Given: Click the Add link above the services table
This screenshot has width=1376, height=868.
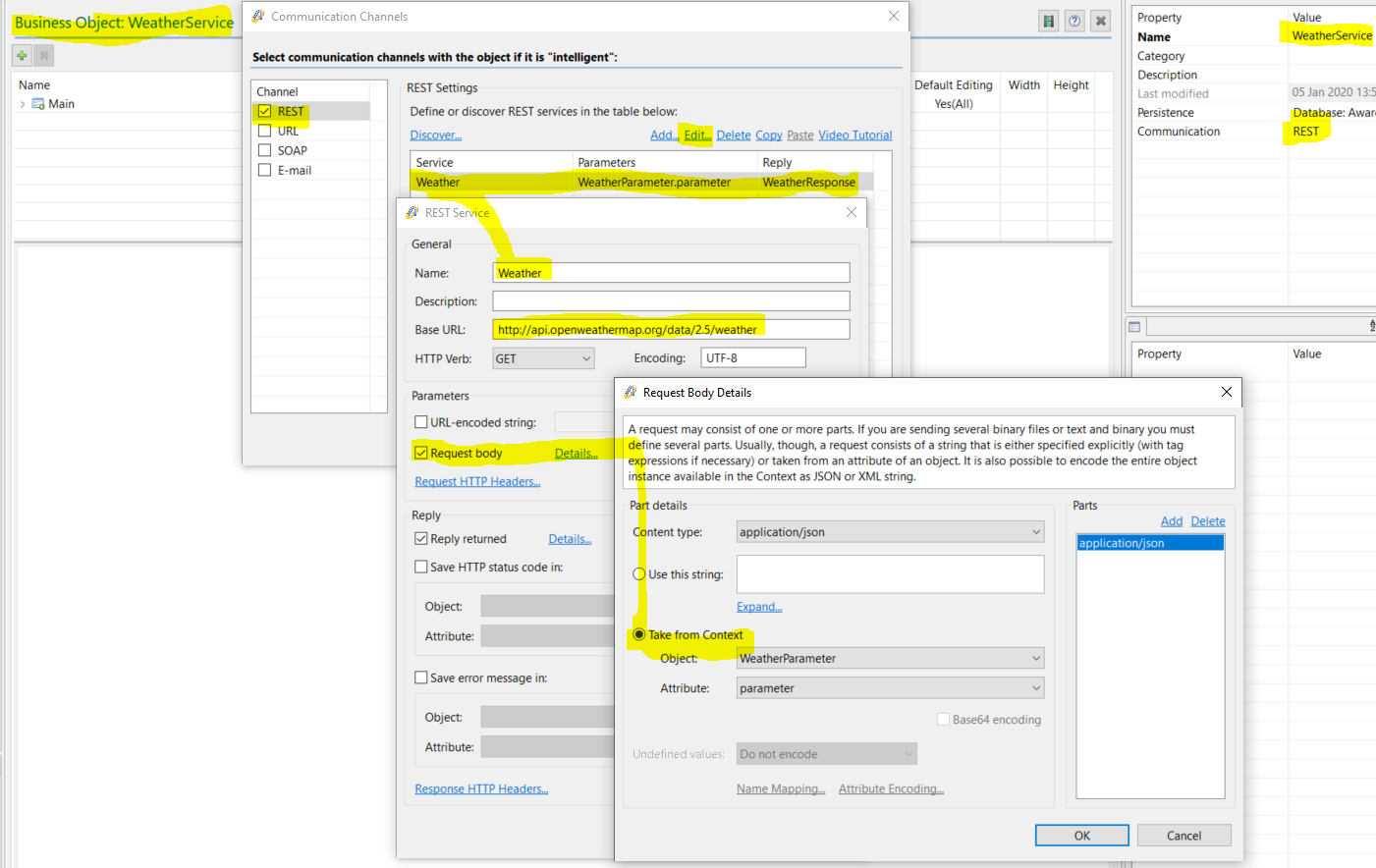Looking at the screenshot, I should (x=664, y=136).
